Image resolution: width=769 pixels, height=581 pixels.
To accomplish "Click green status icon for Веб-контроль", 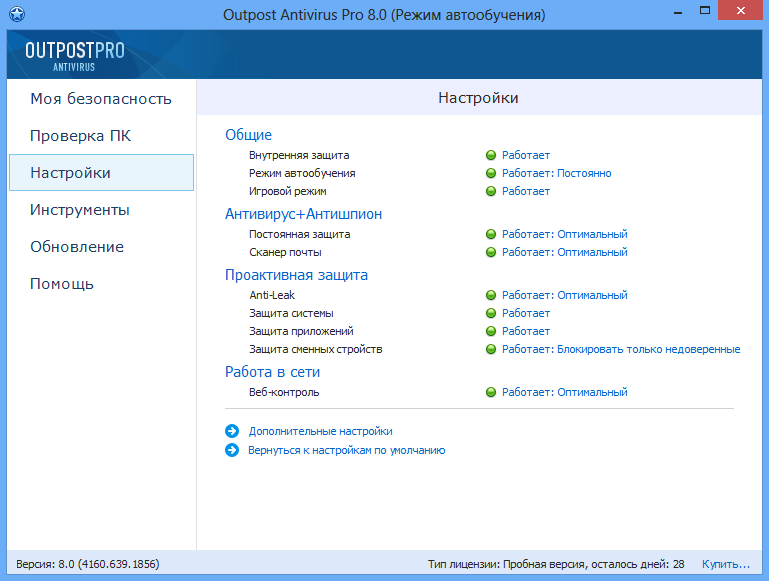I will tap(491, 392).
